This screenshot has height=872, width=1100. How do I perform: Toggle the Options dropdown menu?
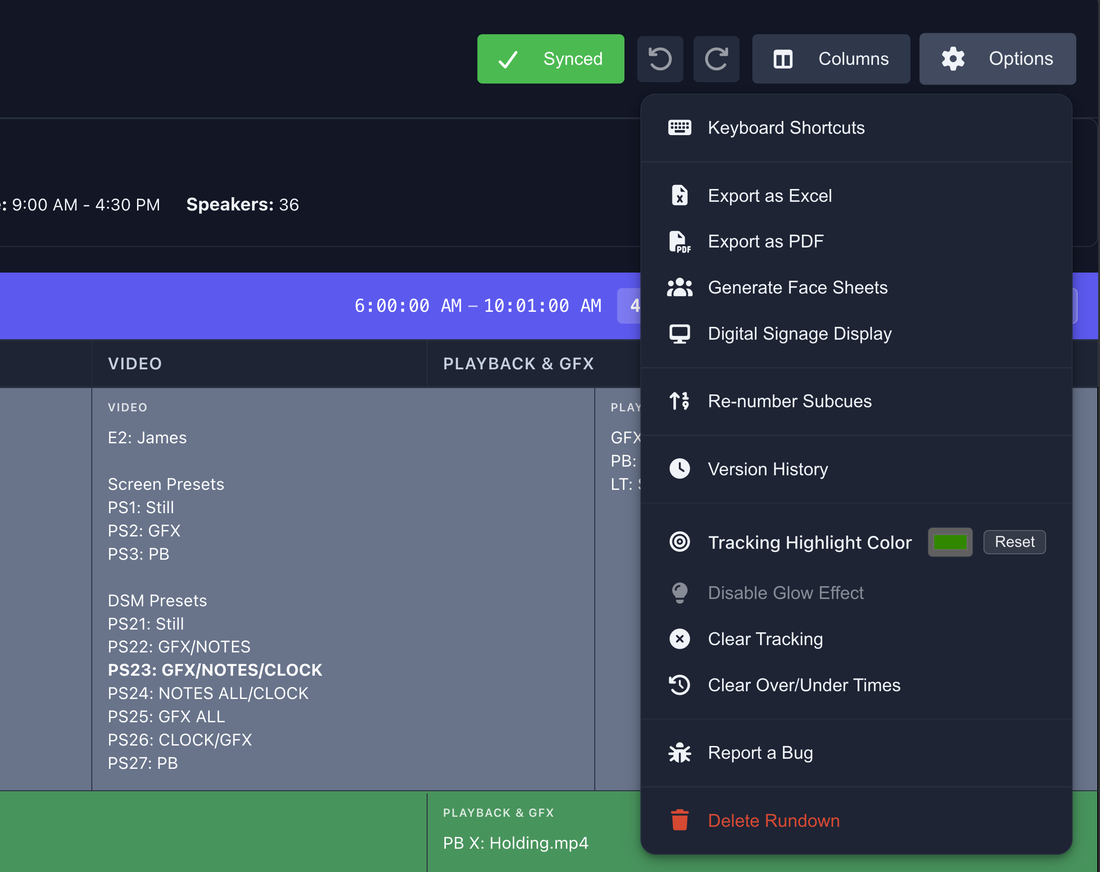997,59
